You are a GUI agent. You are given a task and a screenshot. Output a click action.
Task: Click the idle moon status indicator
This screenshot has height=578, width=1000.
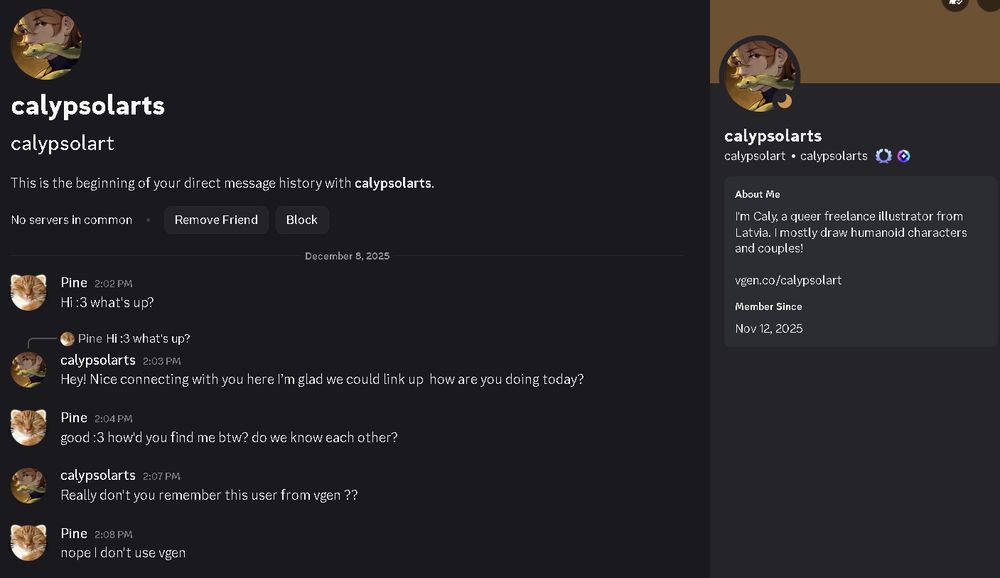[x=785, y=100]
